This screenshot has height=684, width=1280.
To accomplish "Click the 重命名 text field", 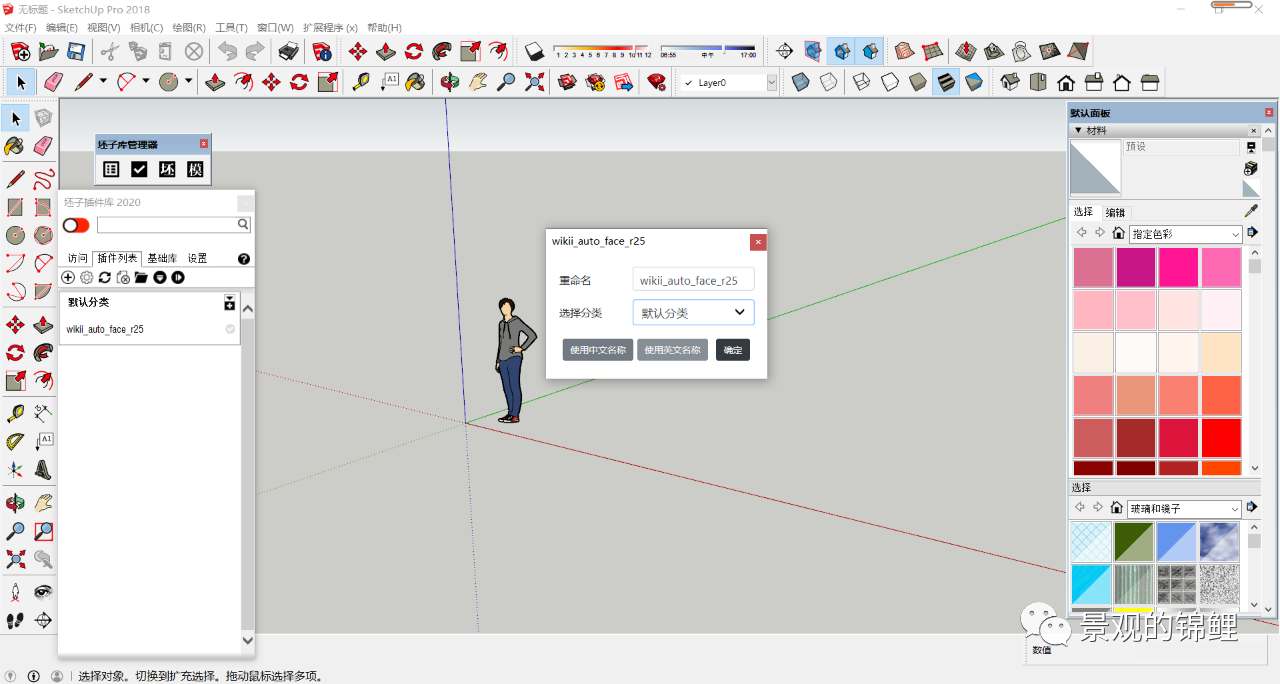I will (x=693, y=281).
